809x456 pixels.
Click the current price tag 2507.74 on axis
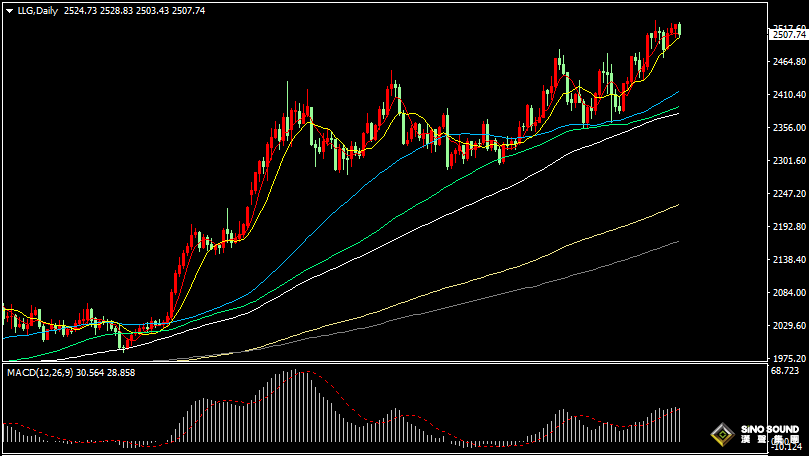(788, 35)
